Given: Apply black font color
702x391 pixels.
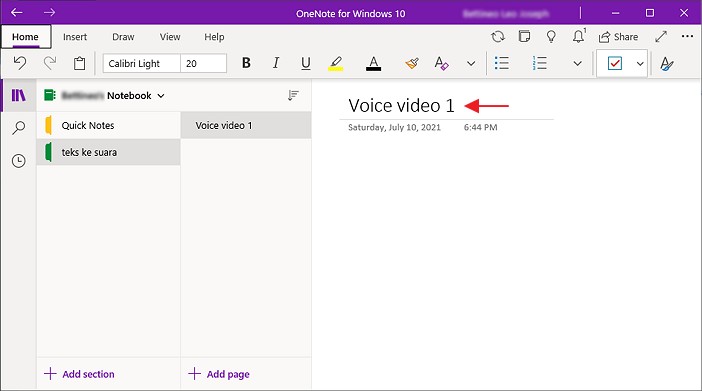Looking at the screenshot, I should point(373,63).
